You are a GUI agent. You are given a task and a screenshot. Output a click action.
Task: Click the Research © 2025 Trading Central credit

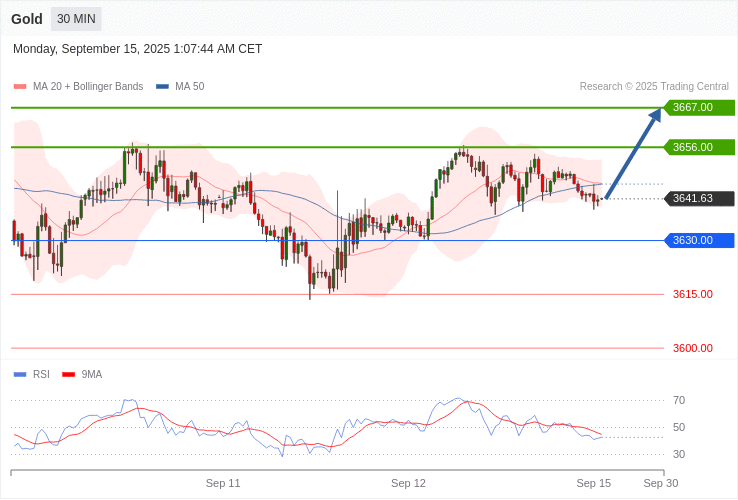click(x=654, y=87)
